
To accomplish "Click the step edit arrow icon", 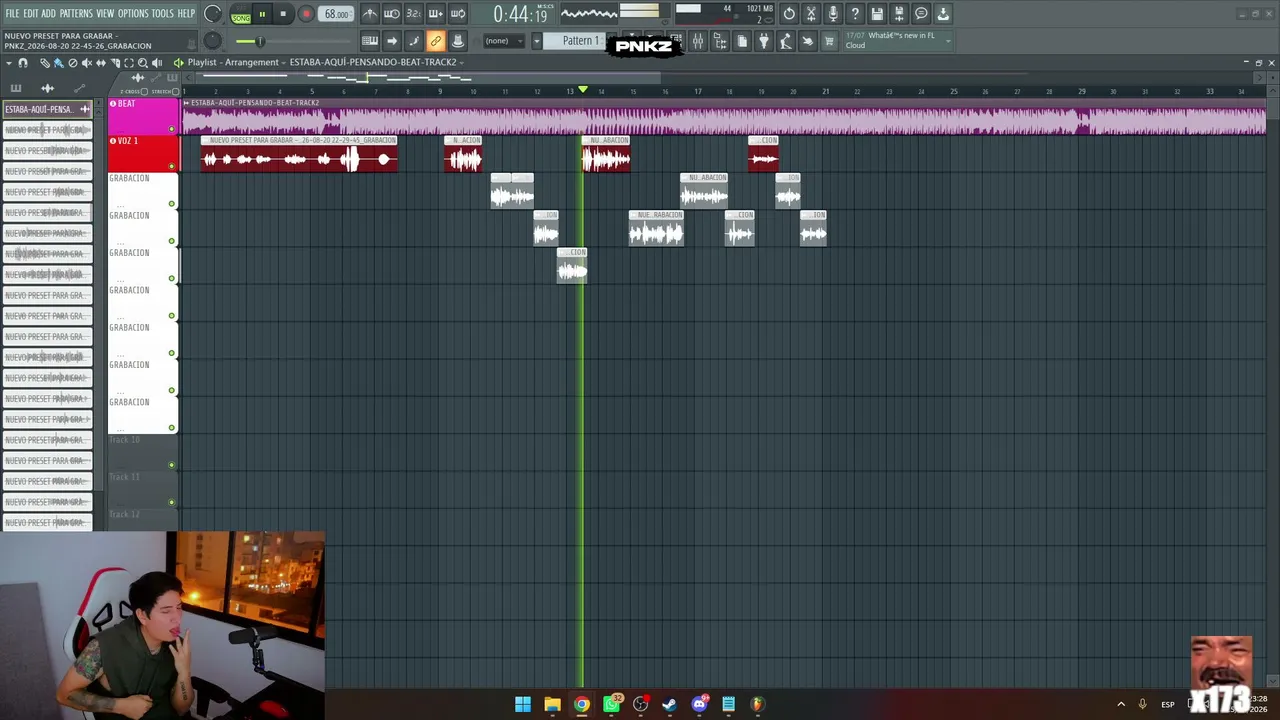I will pos(392,41).
